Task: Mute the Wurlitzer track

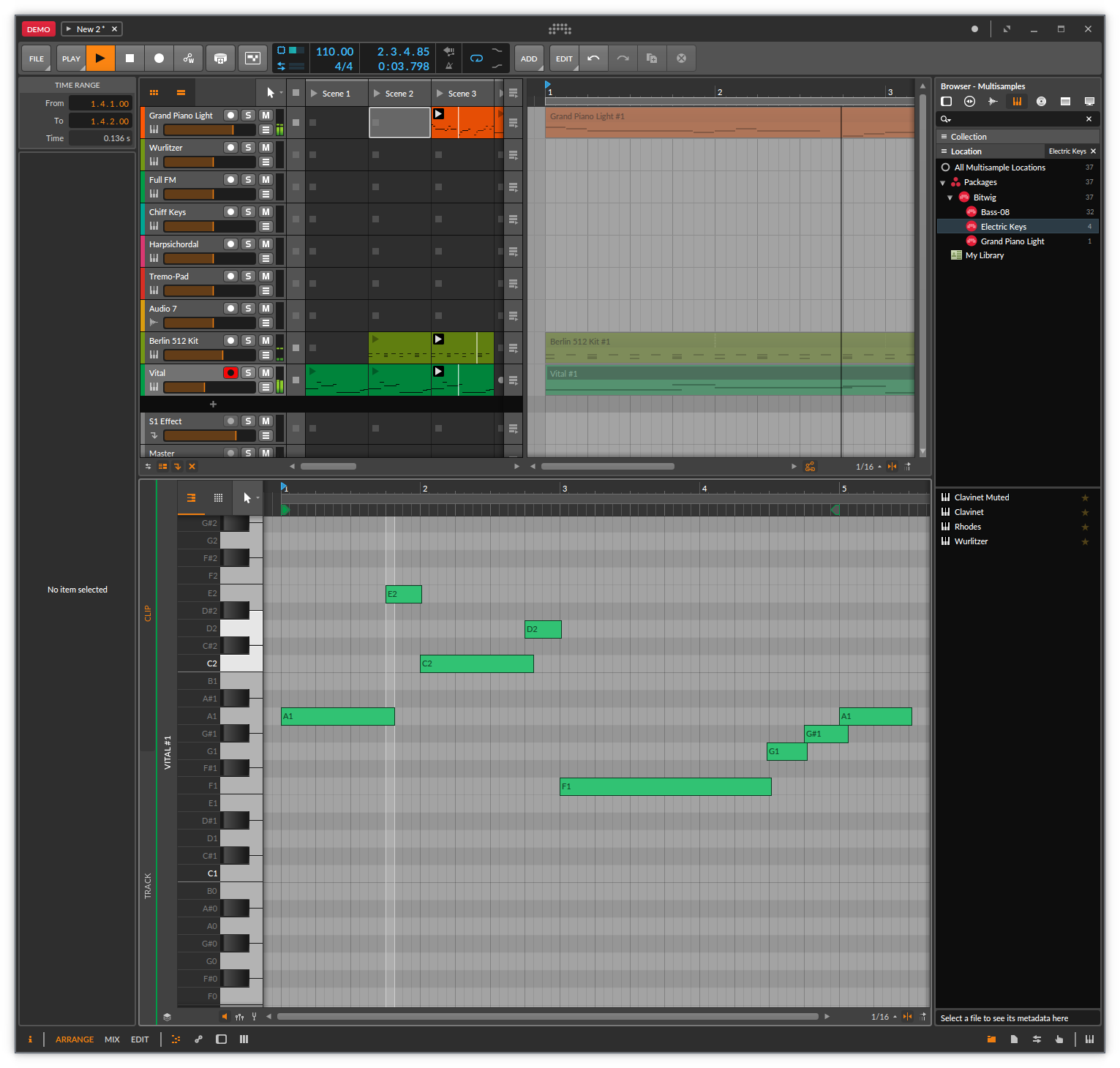Action: pos(266,148)
